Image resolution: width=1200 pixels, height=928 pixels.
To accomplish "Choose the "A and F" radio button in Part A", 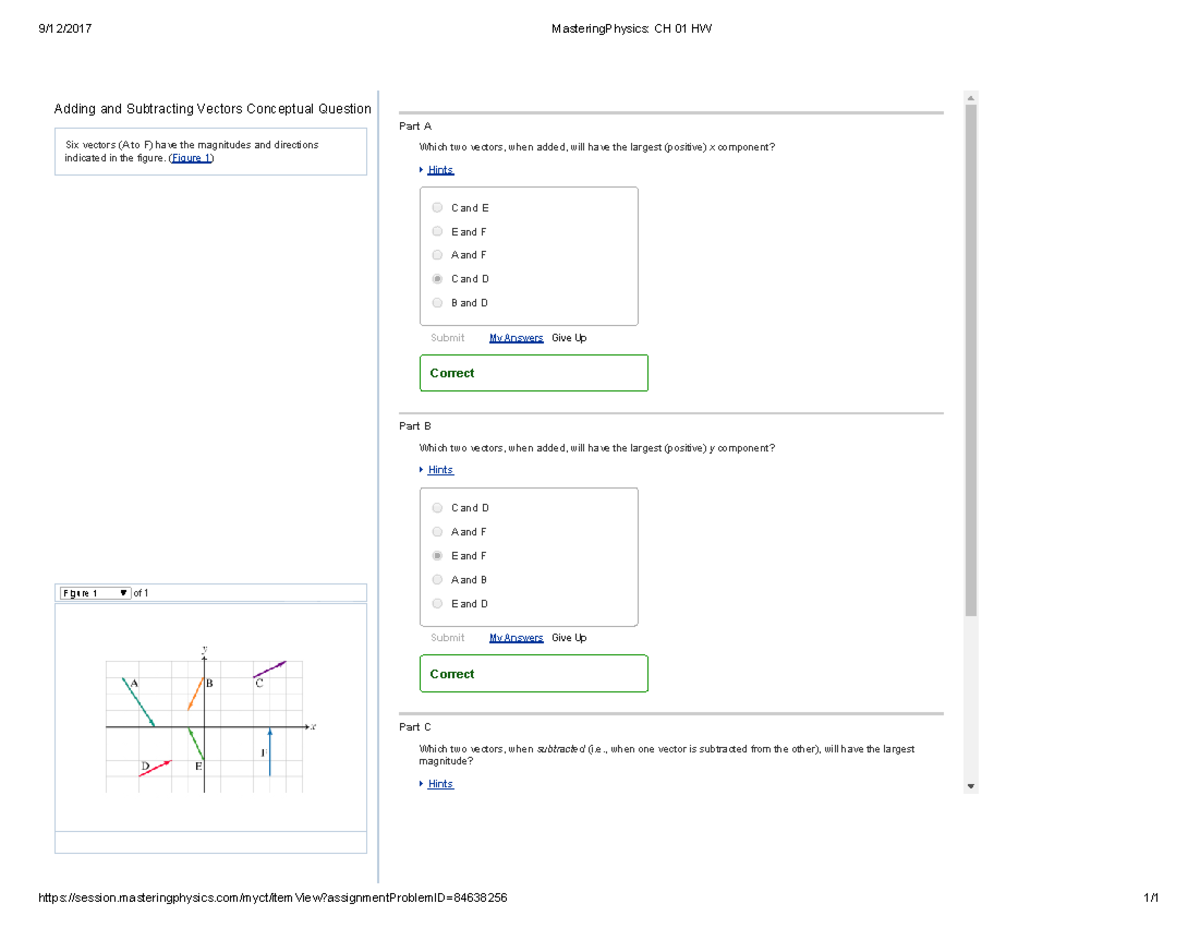I will [x=437, y=255].
